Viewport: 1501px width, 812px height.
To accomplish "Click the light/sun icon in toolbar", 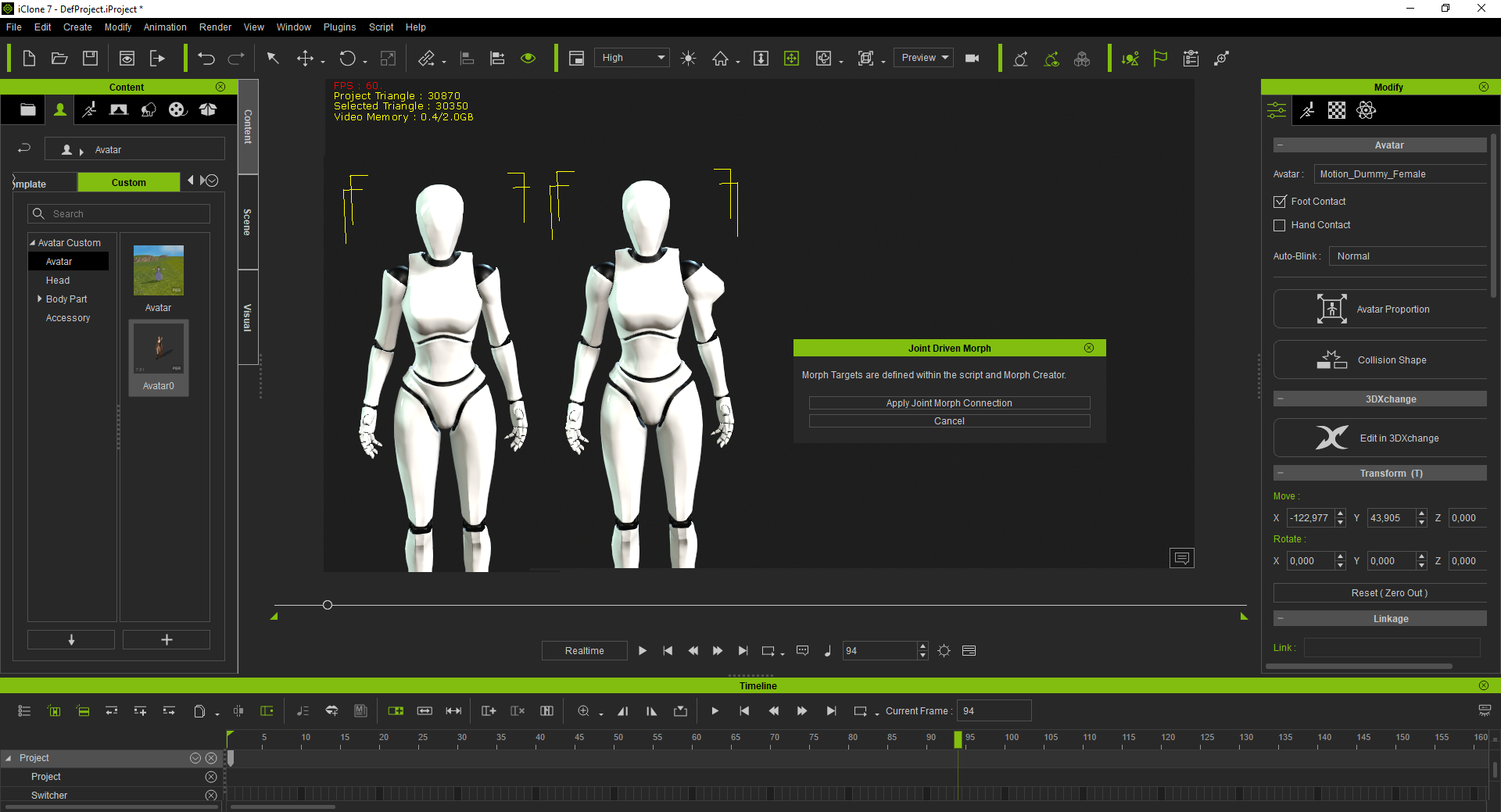I will pyautogui.click(x=688, y=58).
